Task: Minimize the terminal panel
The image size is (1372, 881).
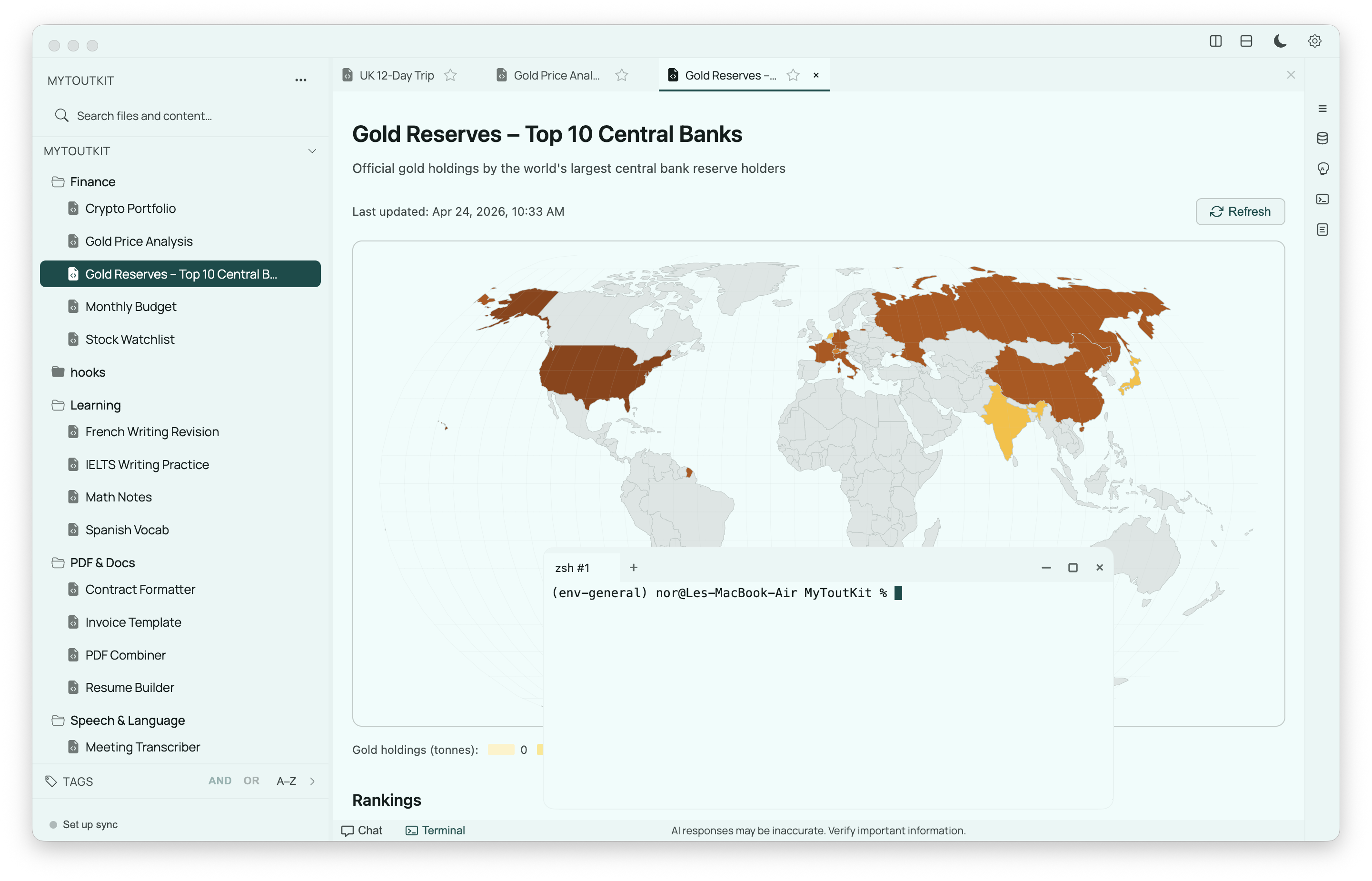Action: pyautogui.click(x=1046, y=568)
